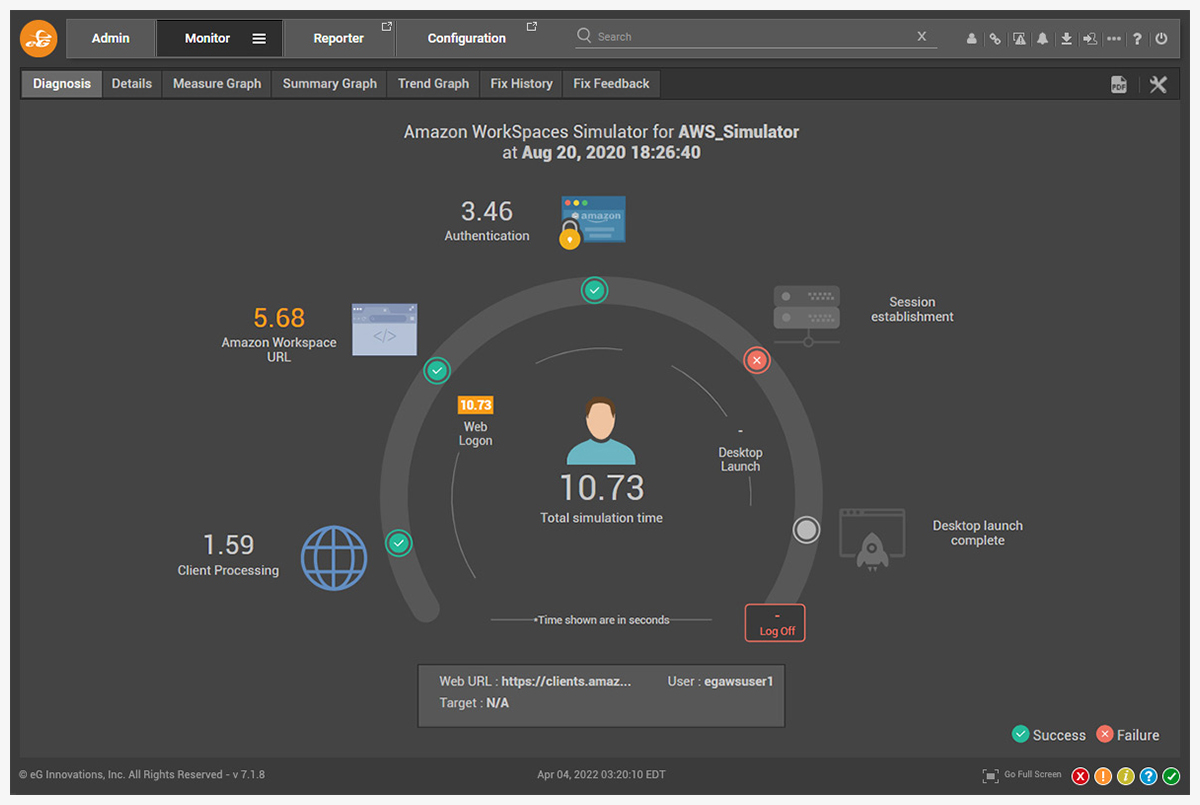
Task: Open the Admin module tab
Action: click(x=111, y=38)
